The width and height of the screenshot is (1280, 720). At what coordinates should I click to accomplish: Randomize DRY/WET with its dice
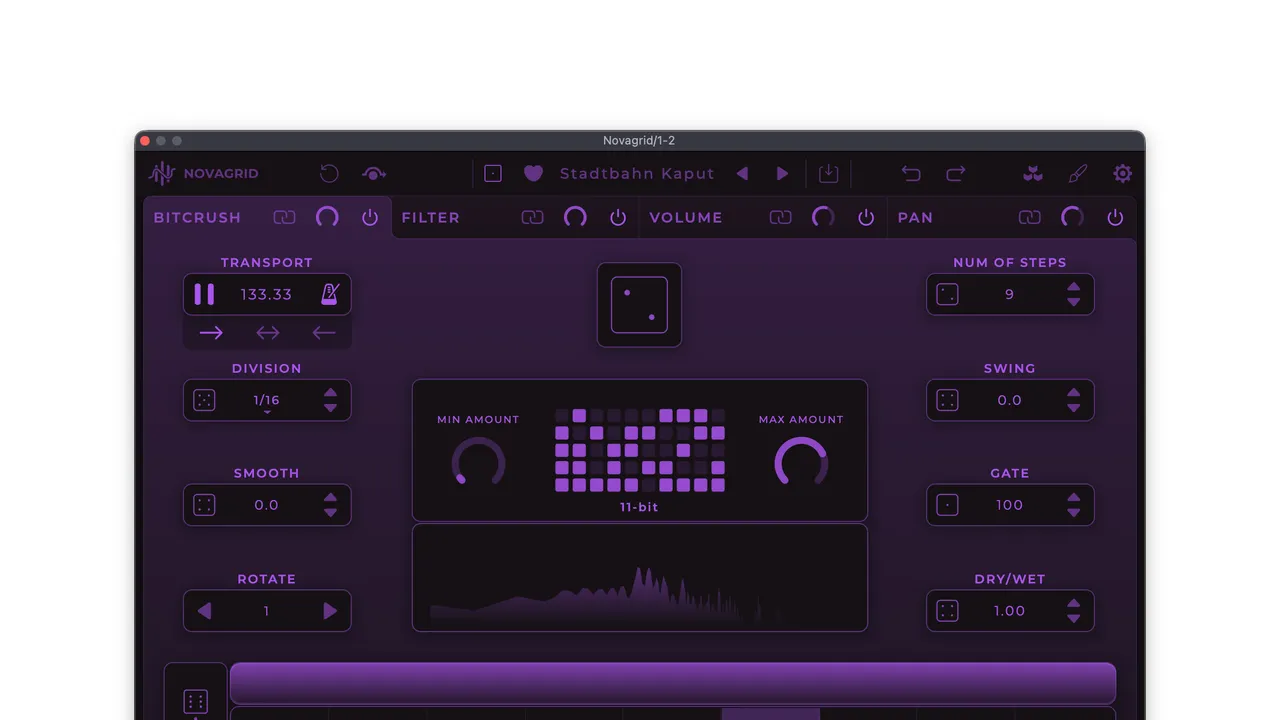click(947, 611)
